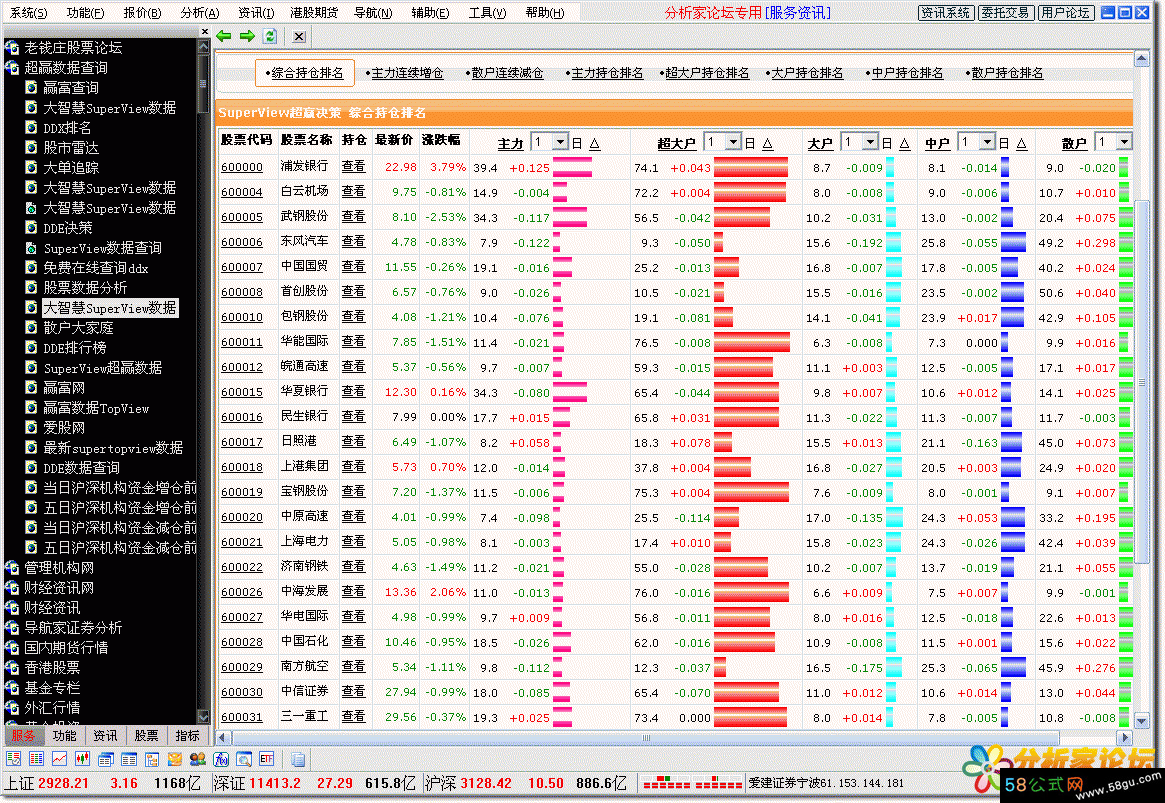Click the magnifier search icon
Viewport: 1165px width, 803px height.
coord(244,758)
